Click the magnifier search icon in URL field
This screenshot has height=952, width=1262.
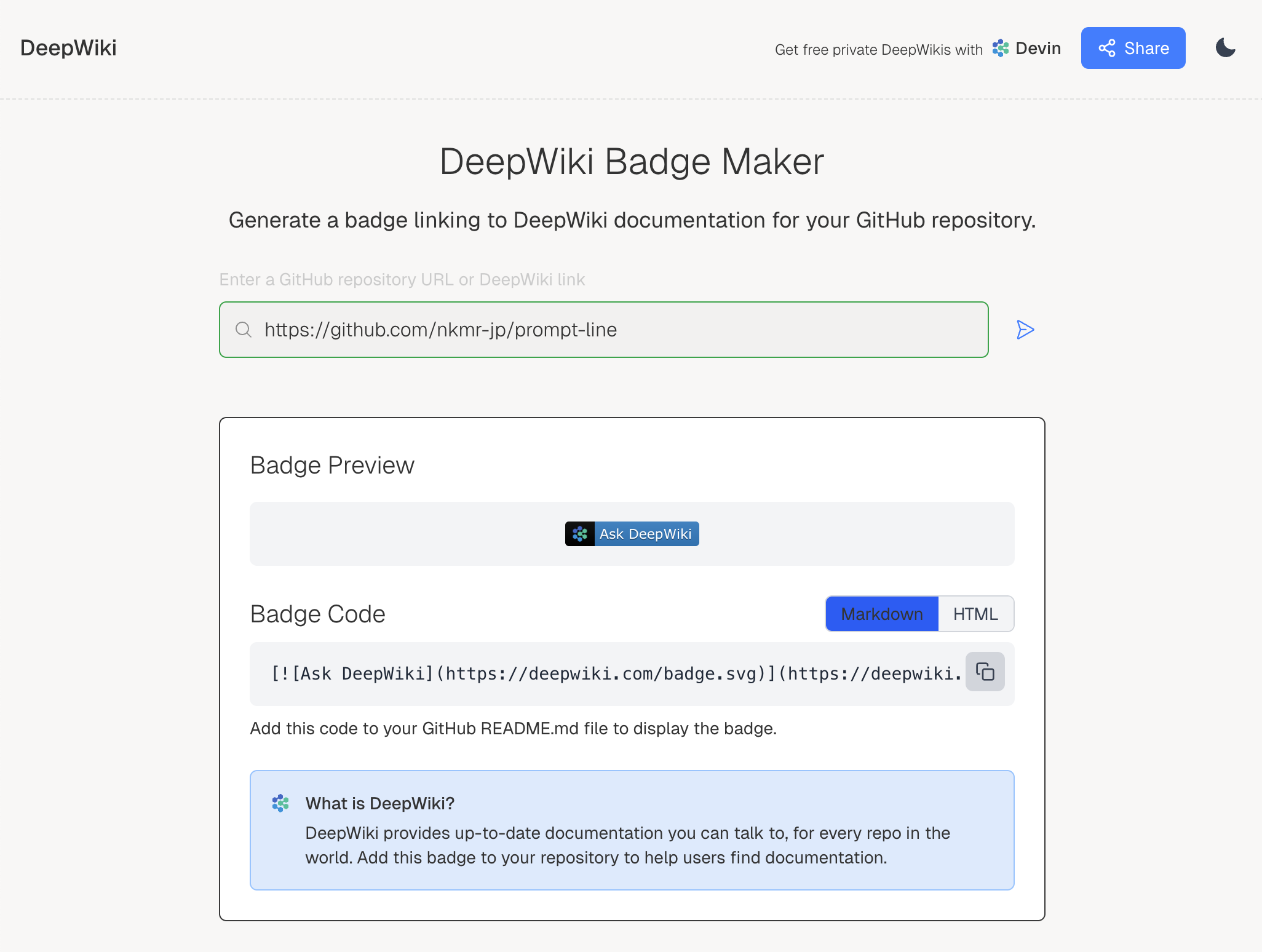pos(244,330)
